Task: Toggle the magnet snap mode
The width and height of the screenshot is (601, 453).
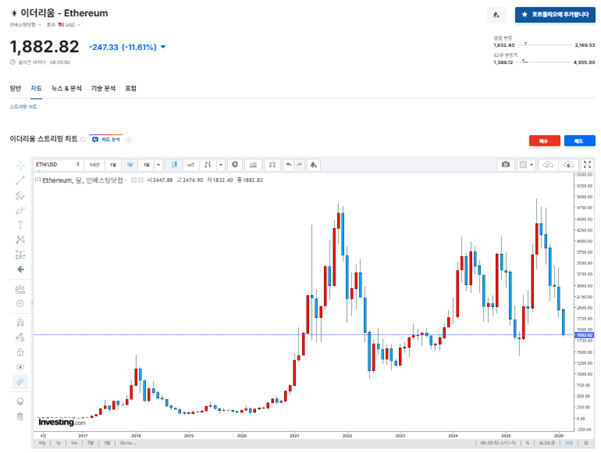Action: pos(20,323)
